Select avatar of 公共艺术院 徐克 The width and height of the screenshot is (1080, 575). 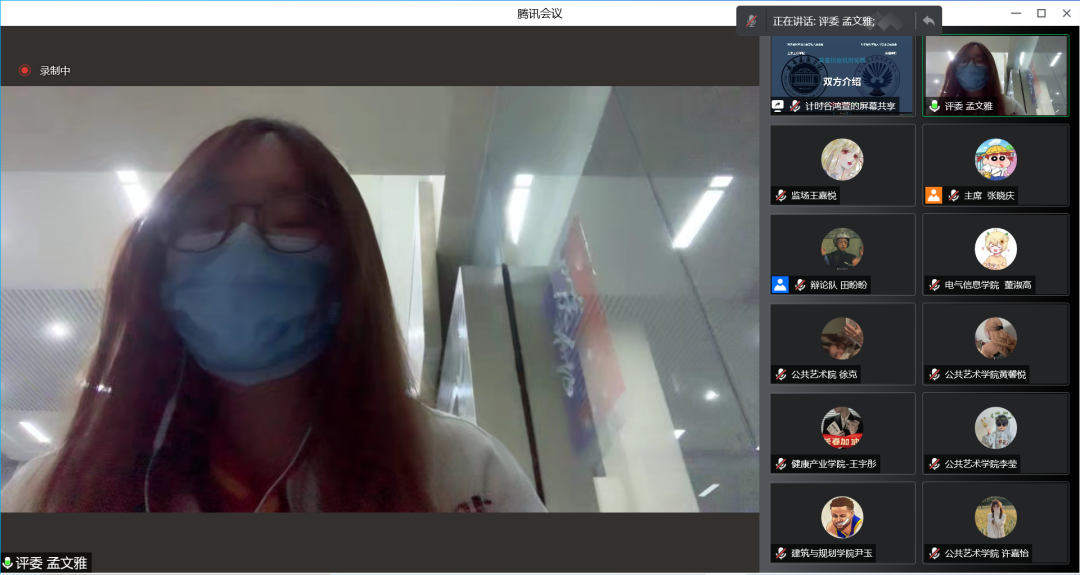click(842, 338)
